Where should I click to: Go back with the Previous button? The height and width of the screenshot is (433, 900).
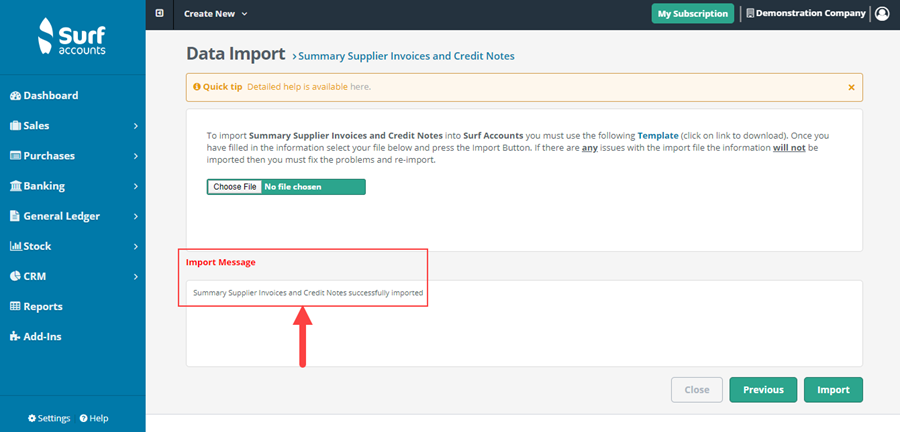click(763, 390)
